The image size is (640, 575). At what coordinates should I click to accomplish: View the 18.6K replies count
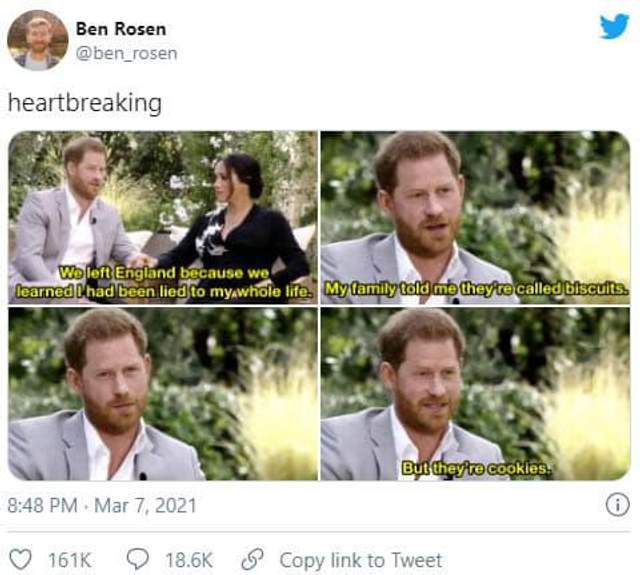pos(189,560)
